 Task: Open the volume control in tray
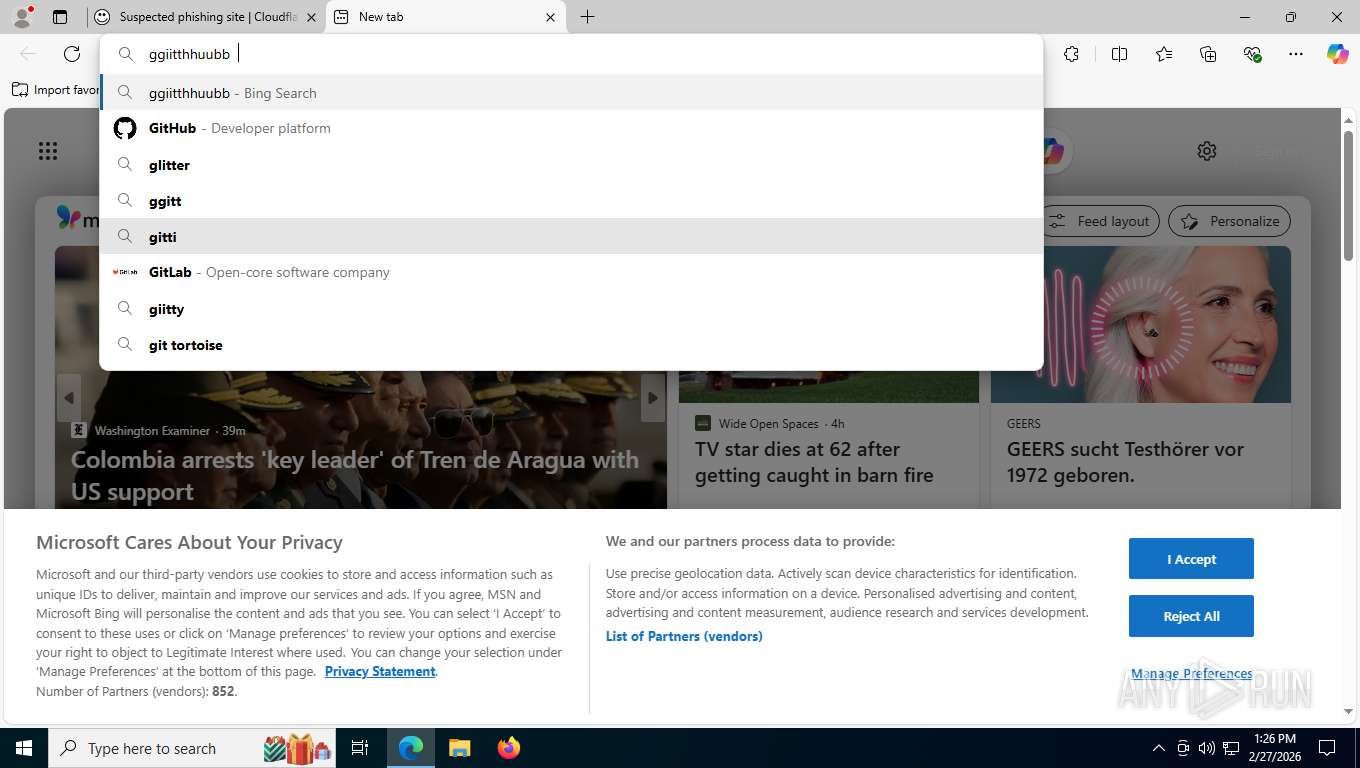coord(1207,748)
